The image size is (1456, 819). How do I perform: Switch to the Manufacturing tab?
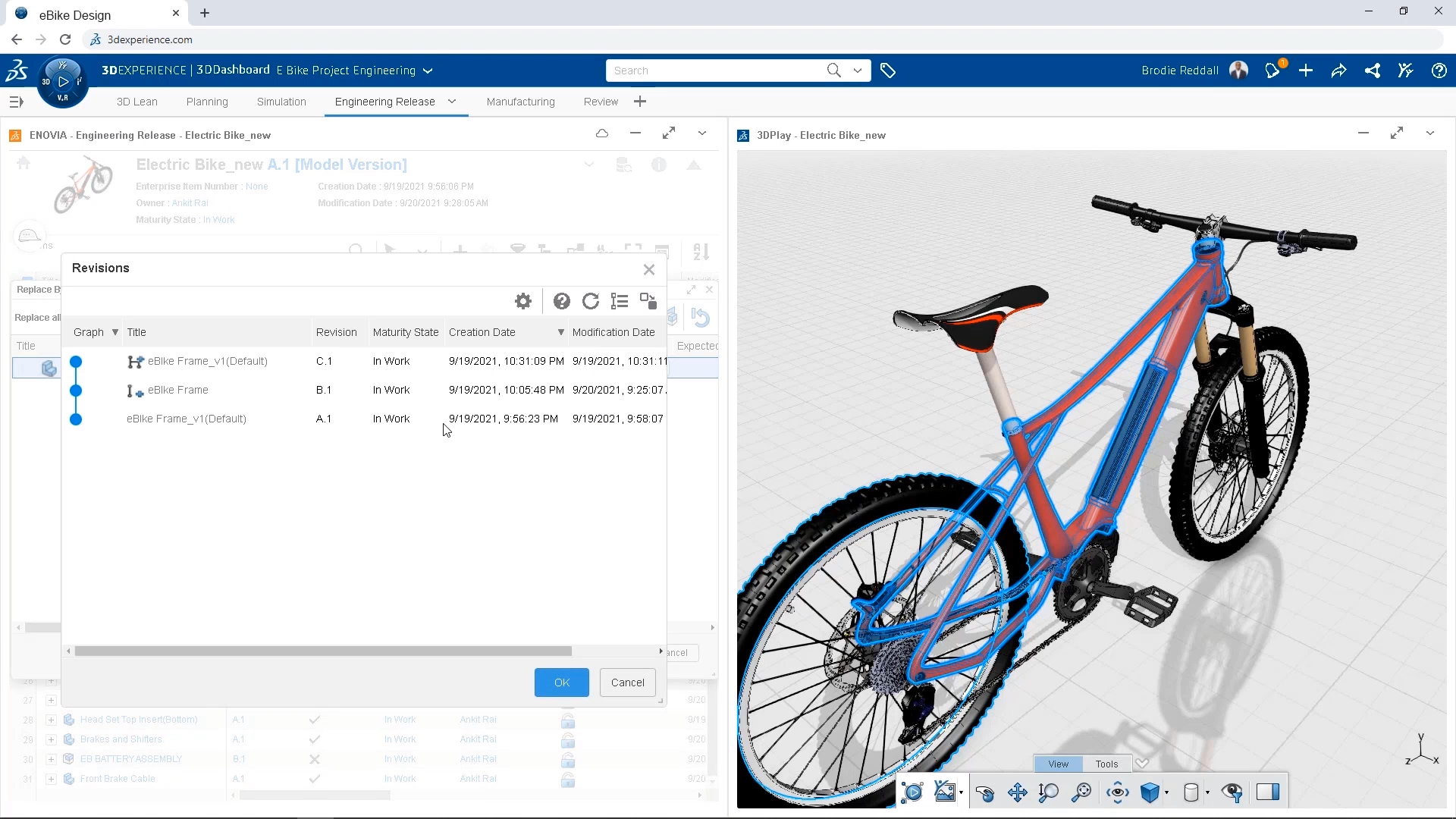[x=520, y=101]
